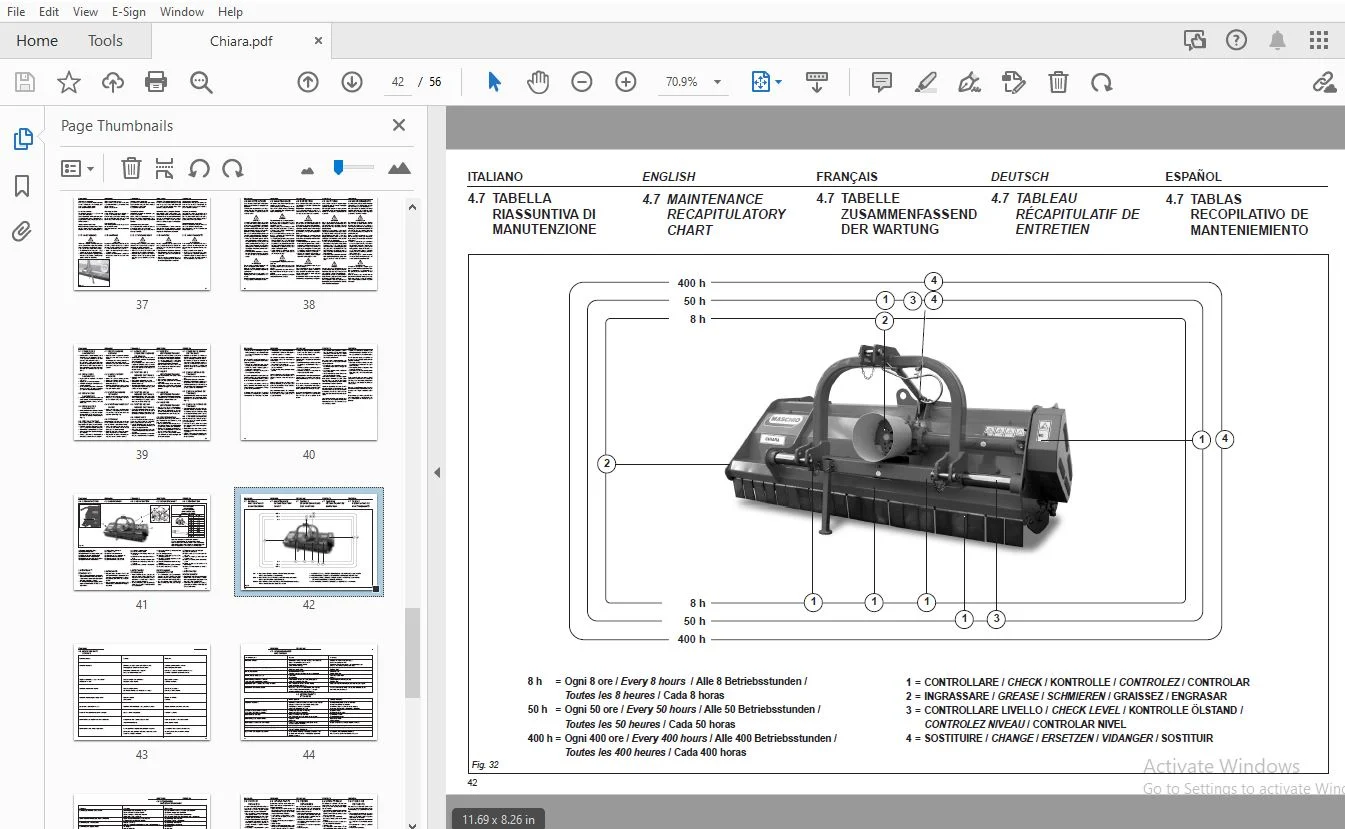Viewport: 1345px width, 829px height.
Task: Open the Page Thumbnails sidebar icon
Action: point(22,139)
